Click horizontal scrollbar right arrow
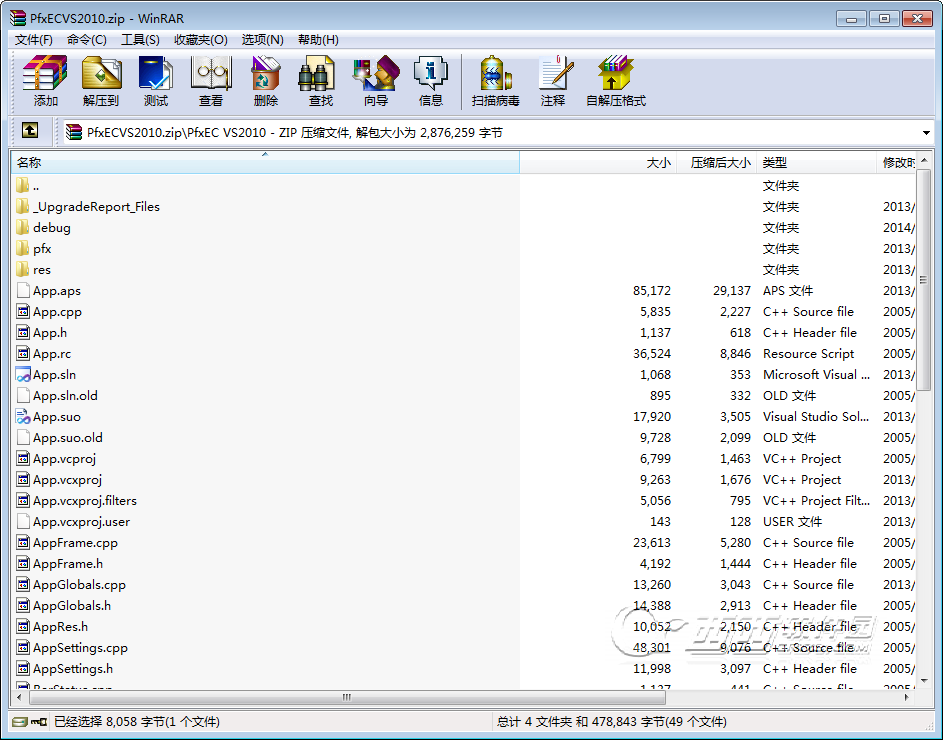This screenshot has width=943, height=740. [x=907, y=697]
